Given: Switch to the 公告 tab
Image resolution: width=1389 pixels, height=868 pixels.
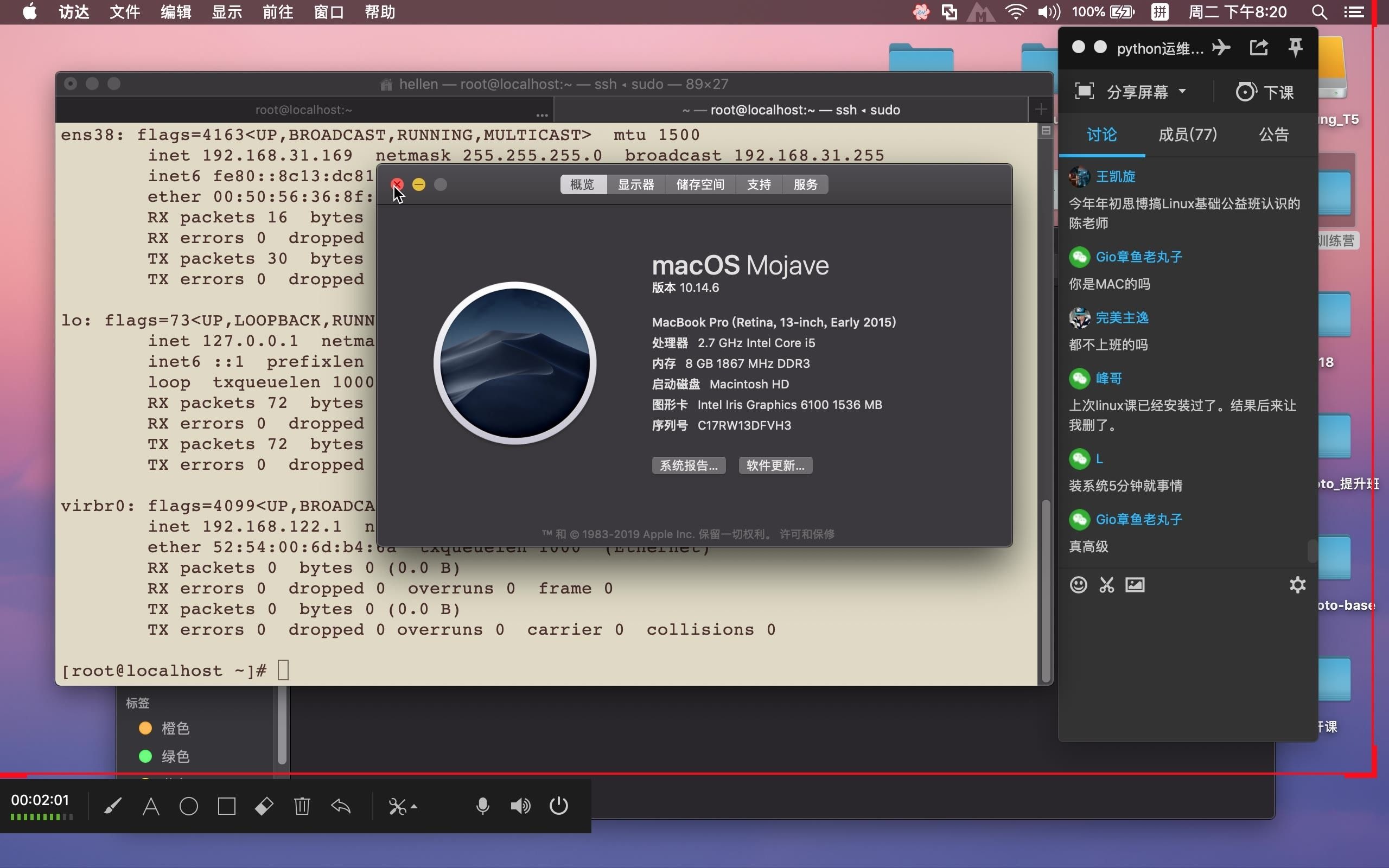Looking at the screenshot, I should (x=1273, y=135).
